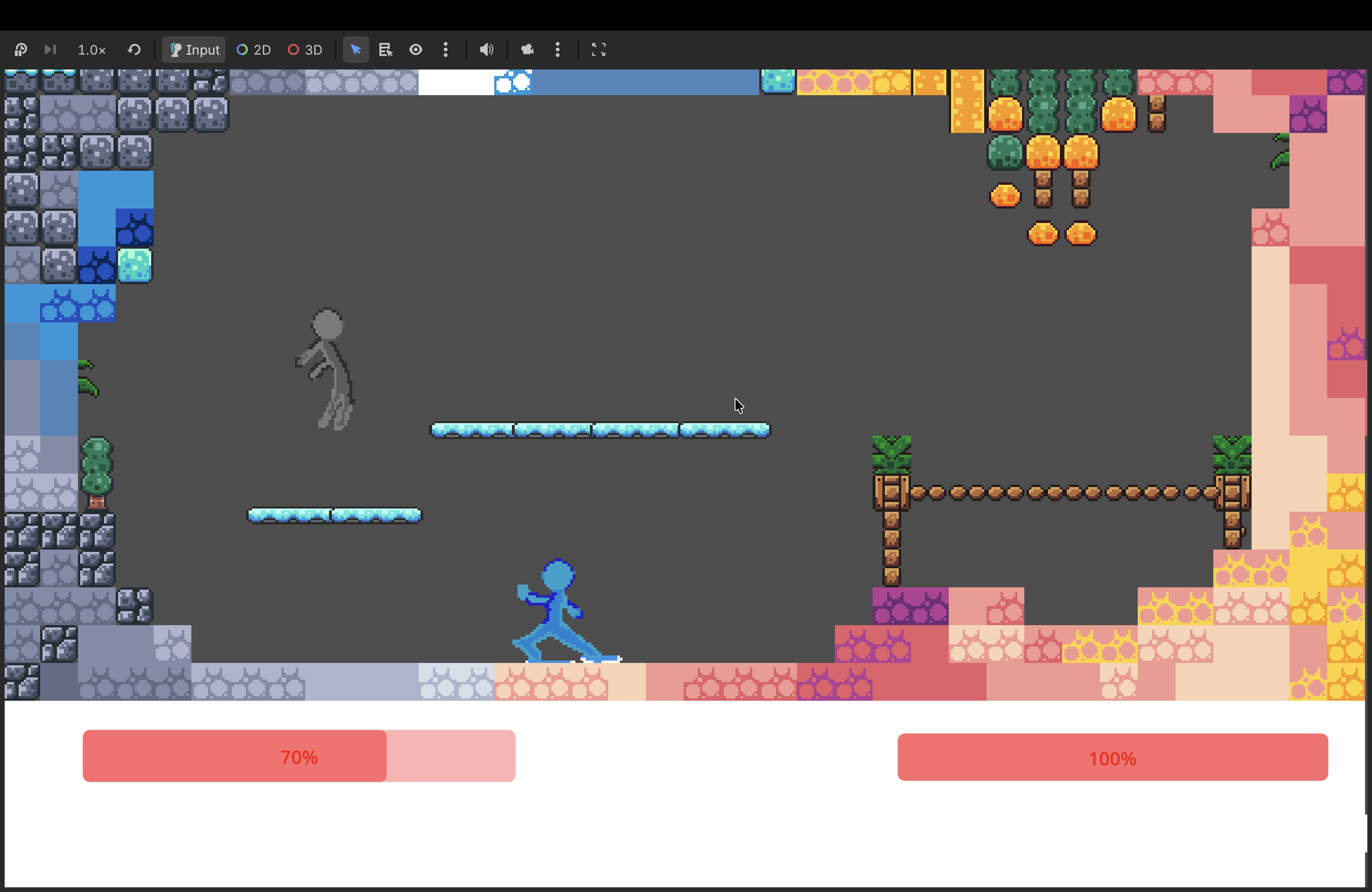Screen dimensions: 1372x892
Task: Click the suspend/pause game icon
Action: (x=21, y=49)
